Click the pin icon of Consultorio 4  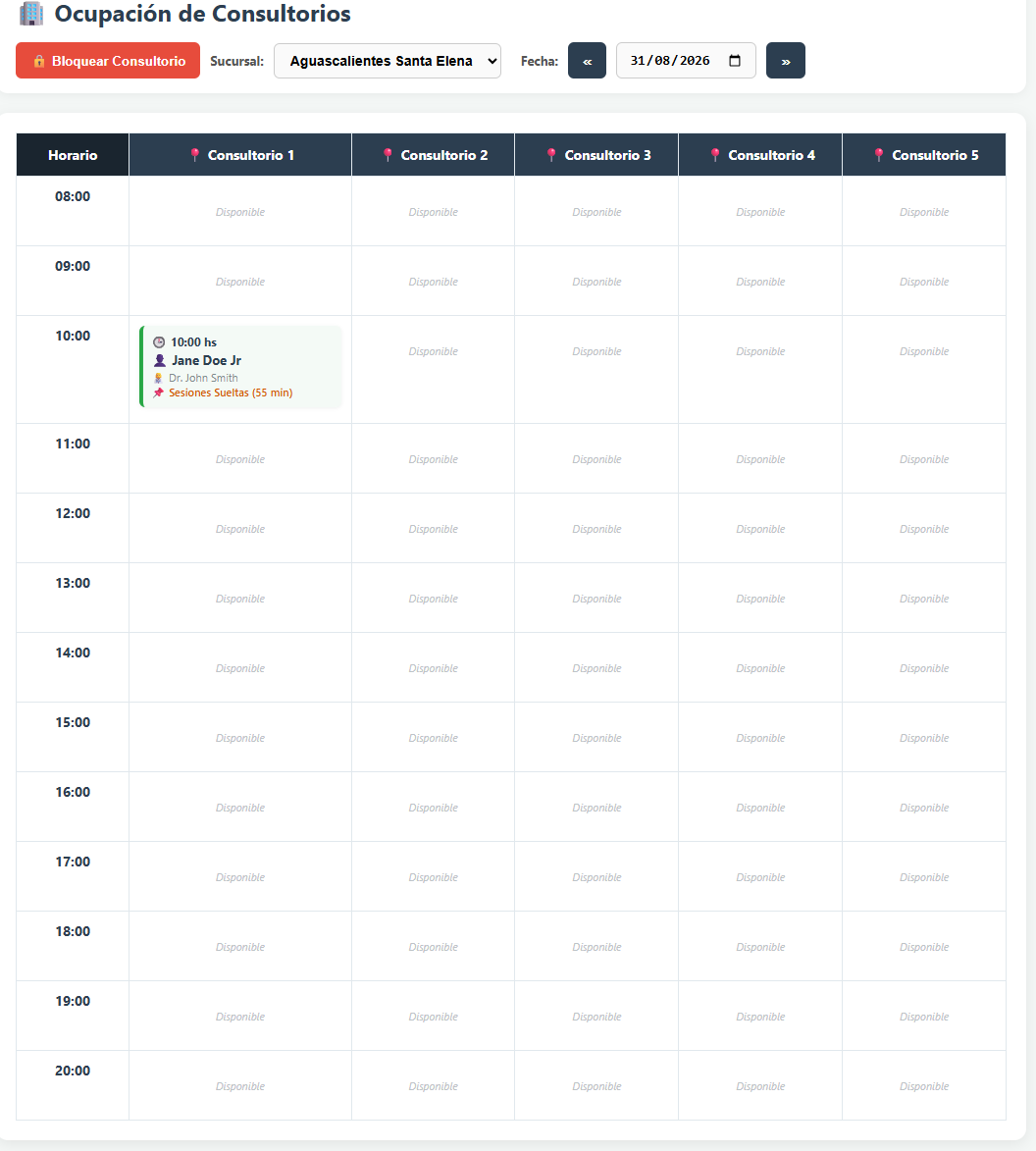[714, 155]
